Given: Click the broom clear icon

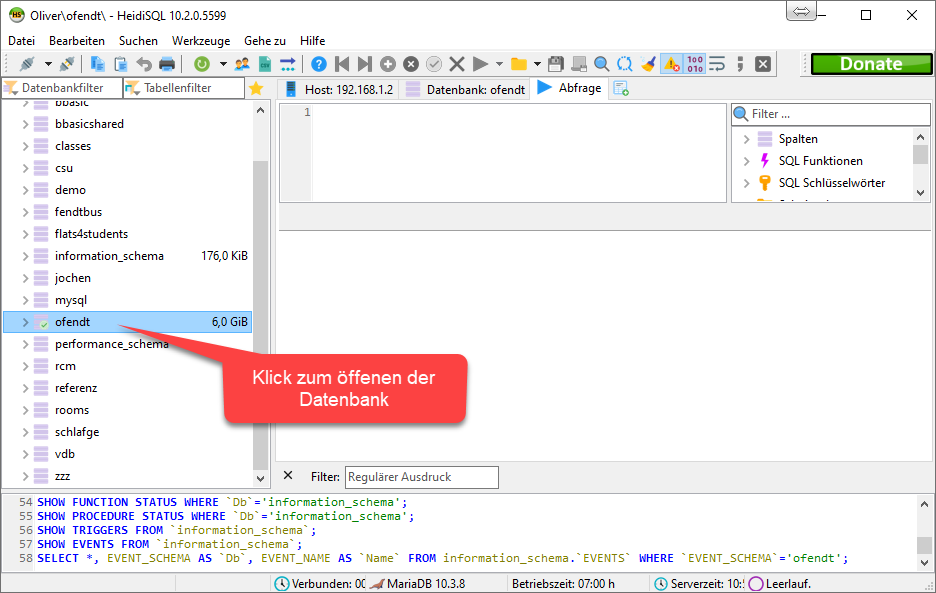Looking at the screenshot, I should [648, 64].
